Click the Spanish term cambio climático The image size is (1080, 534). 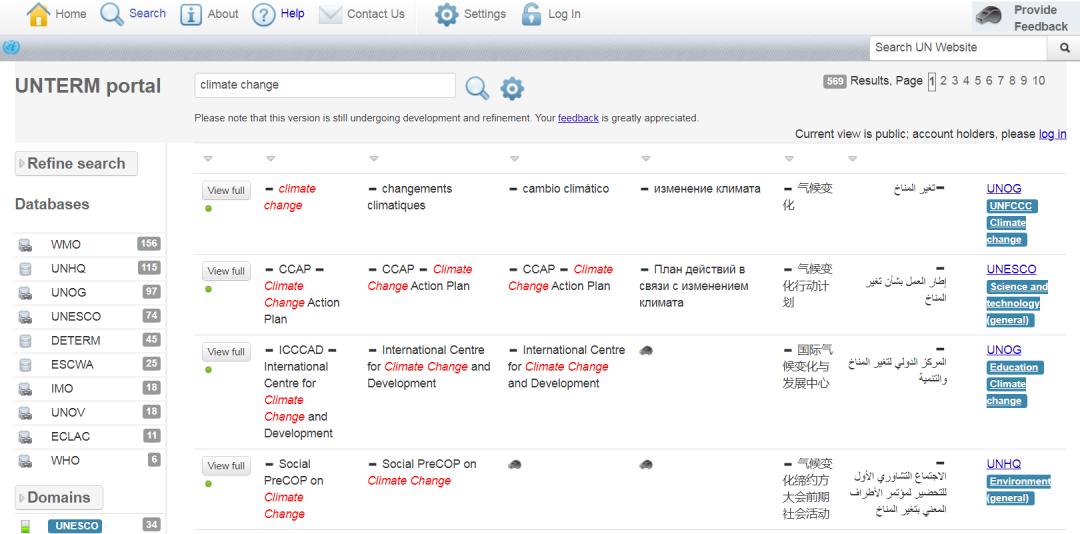565,188
